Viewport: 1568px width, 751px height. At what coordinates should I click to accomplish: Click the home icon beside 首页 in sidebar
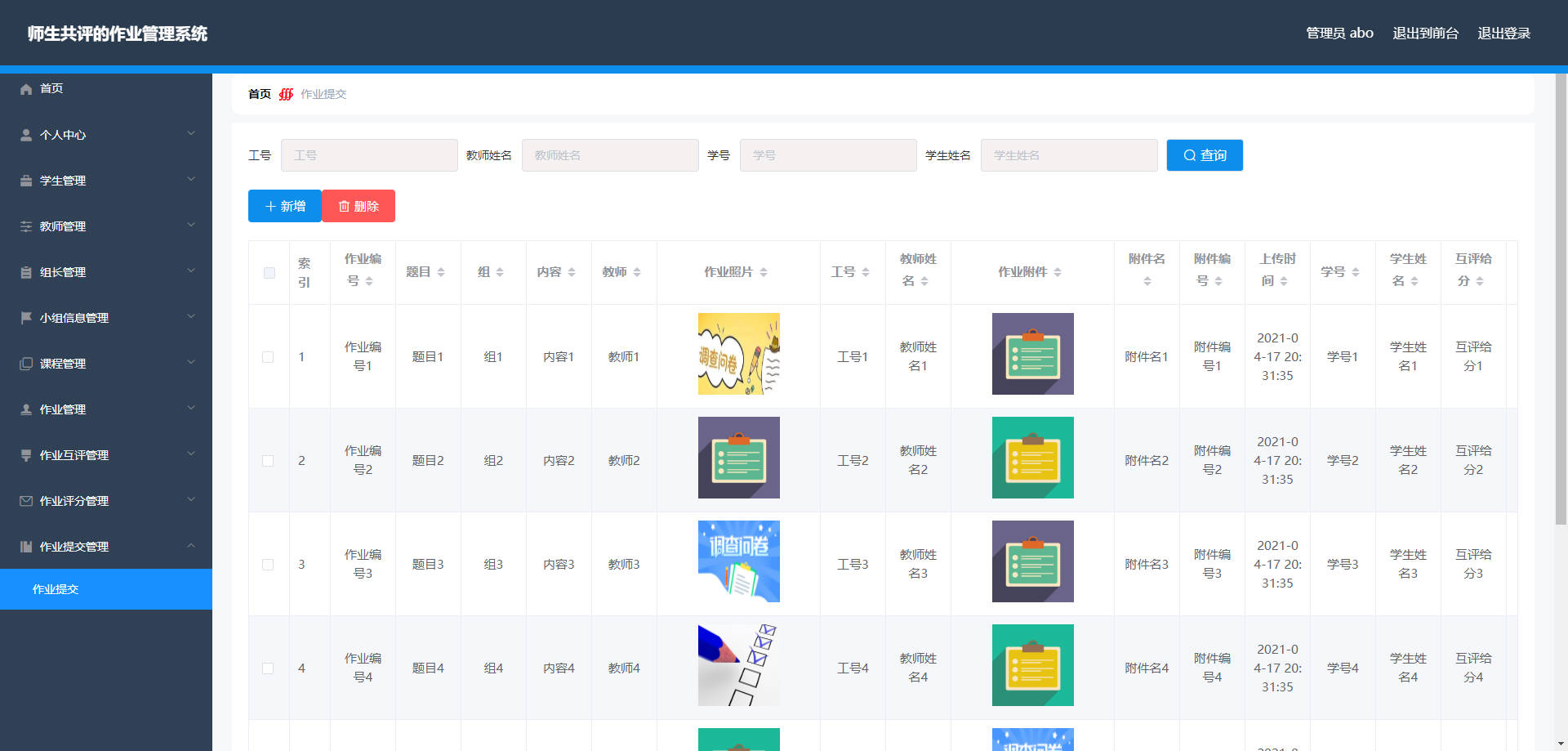26,89
